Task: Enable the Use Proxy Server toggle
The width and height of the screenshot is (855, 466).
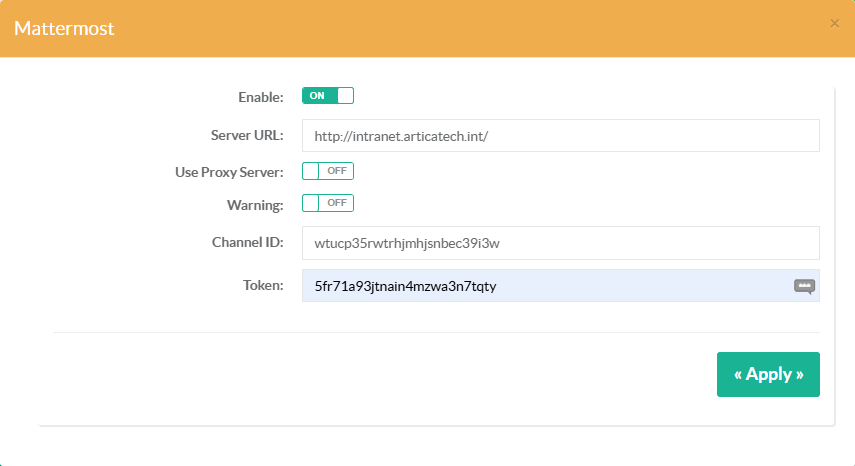Action: point(328,171)
